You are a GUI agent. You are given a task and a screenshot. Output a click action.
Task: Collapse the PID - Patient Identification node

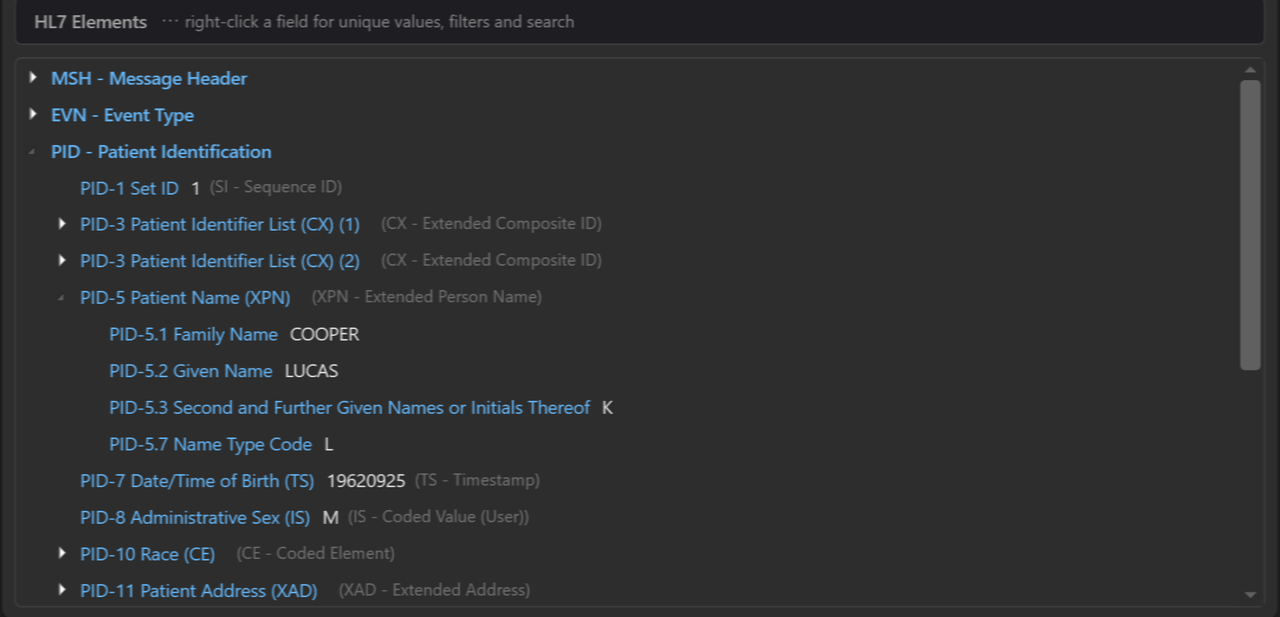pyautogui.click(x=33, y=152)
